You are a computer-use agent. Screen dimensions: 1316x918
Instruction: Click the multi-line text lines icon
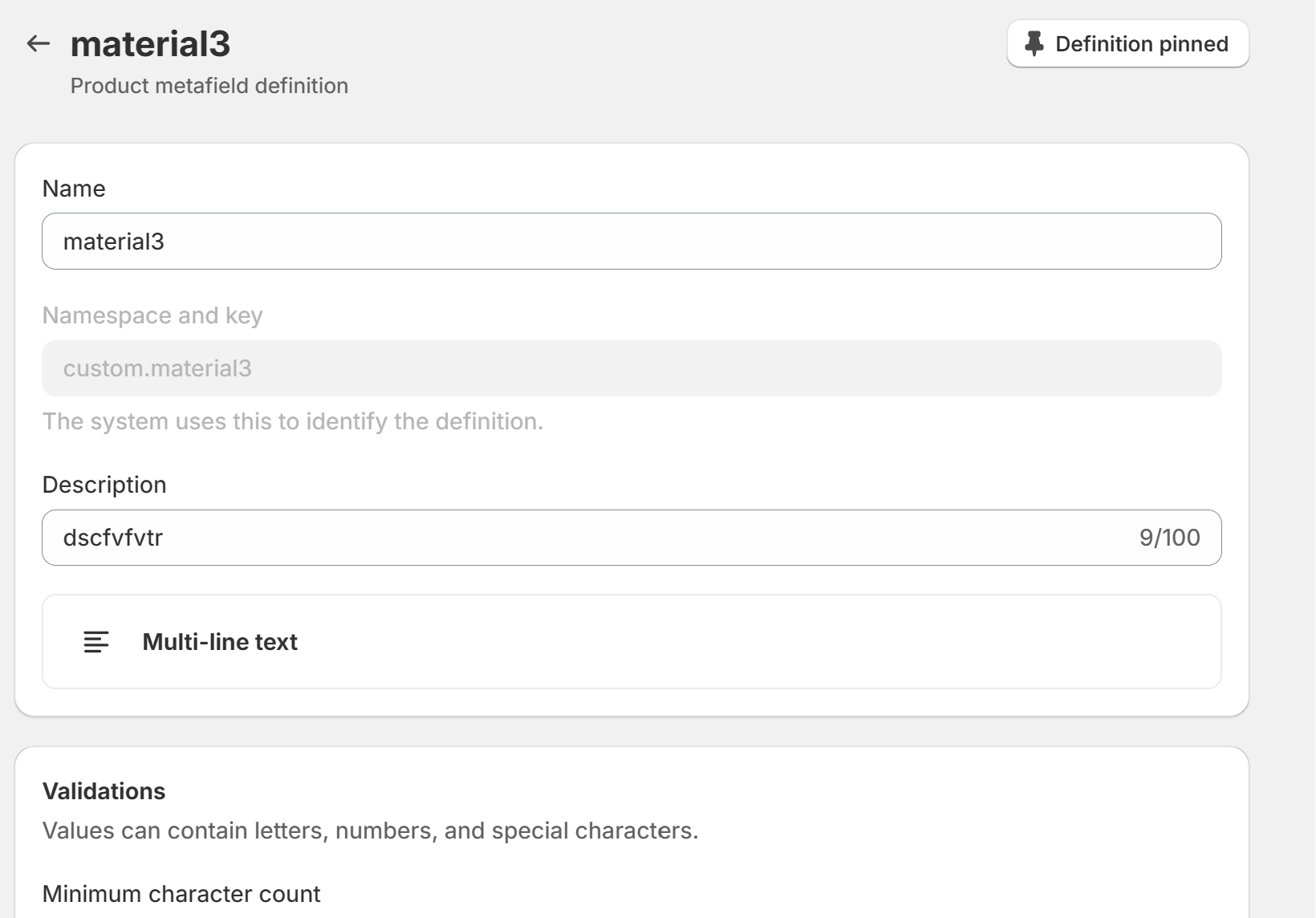pos(96,642)
